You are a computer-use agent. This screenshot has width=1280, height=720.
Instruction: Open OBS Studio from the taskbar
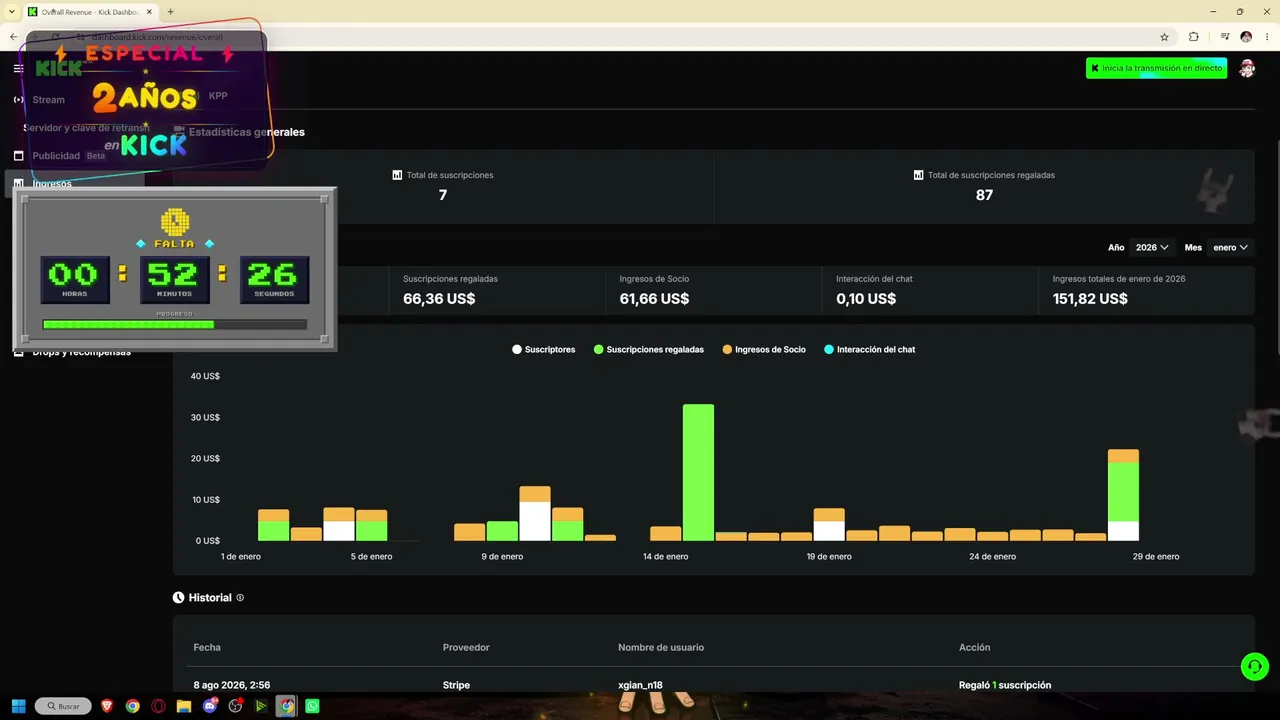point(236,706)
